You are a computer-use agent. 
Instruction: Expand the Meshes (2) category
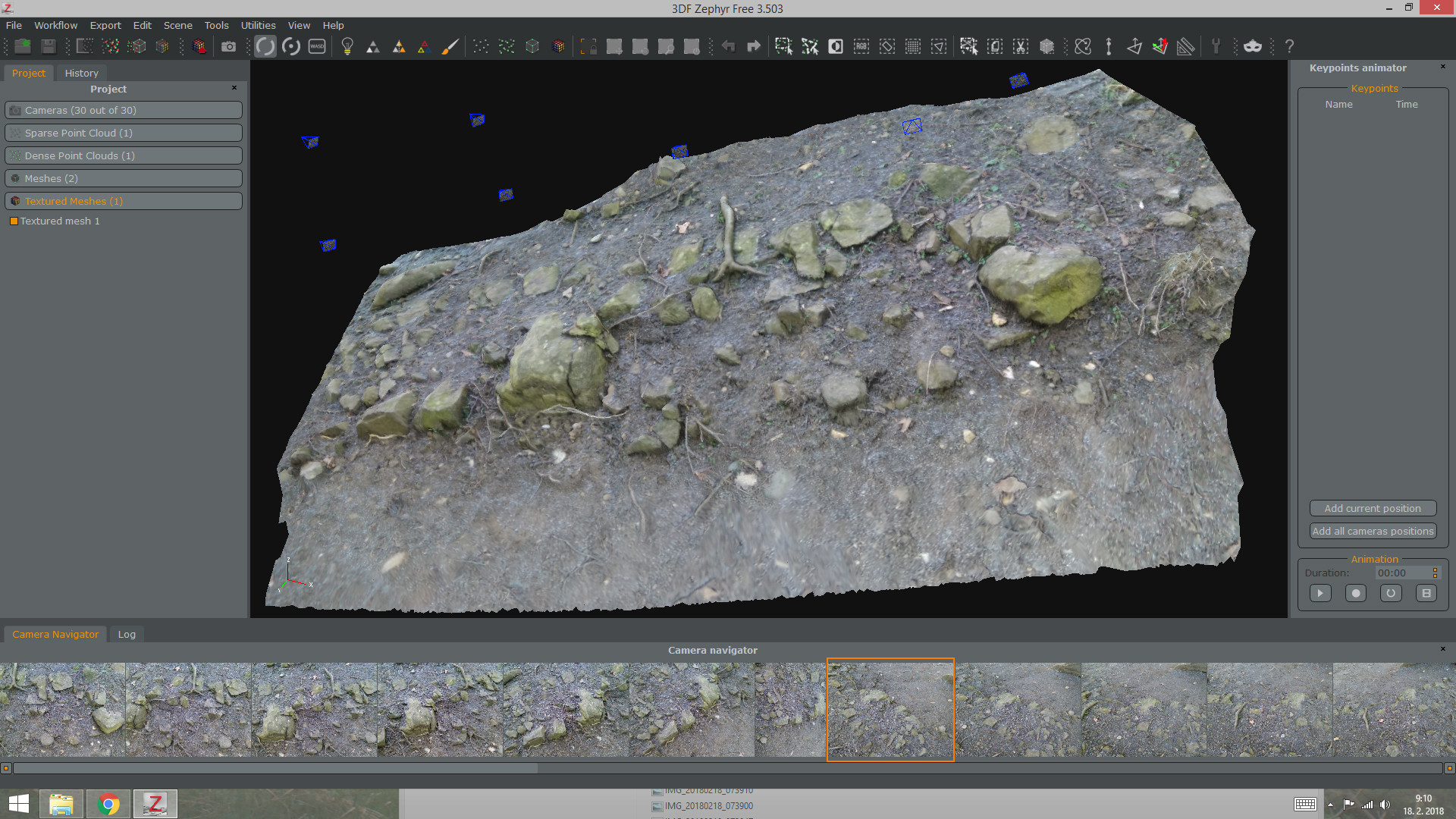123,178
